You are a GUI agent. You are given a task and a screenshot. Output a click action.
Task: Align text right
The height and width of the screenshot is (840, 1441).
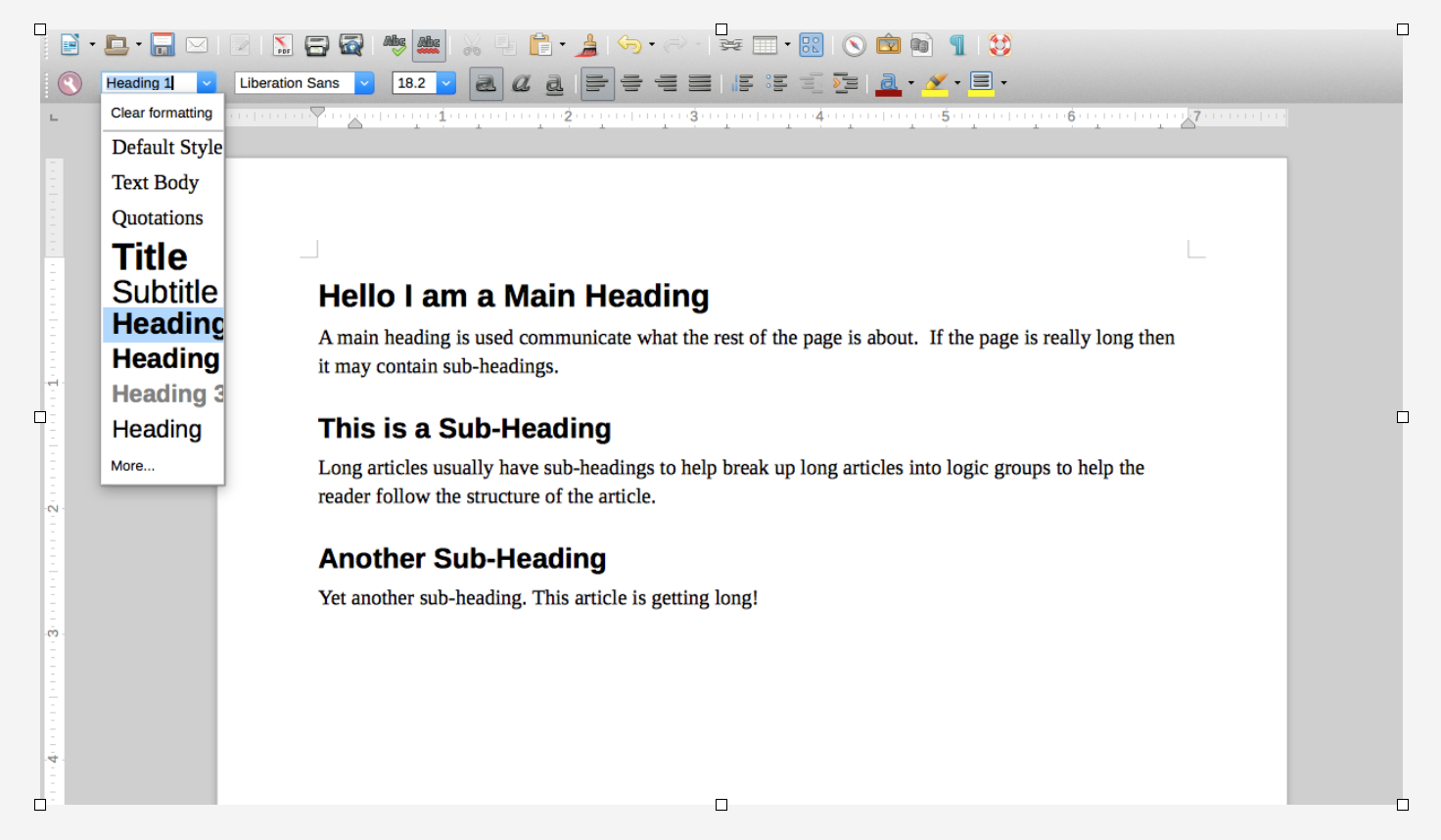[x=666, y=84]
